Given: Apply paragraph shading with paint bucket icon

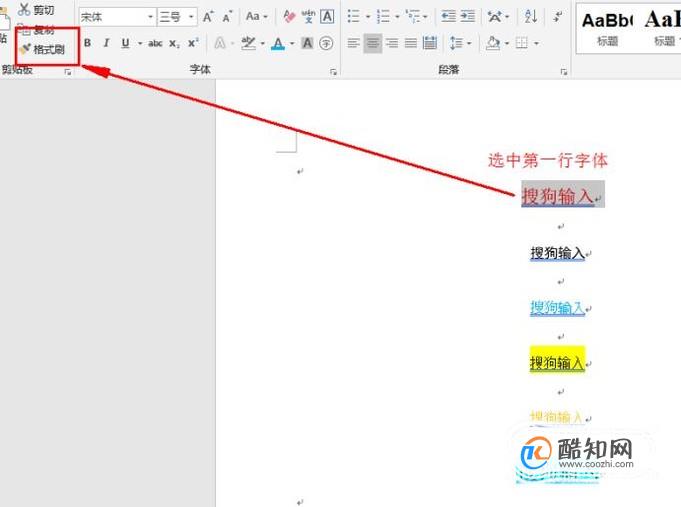Looking at the screenshot, I should coord(493,43).
